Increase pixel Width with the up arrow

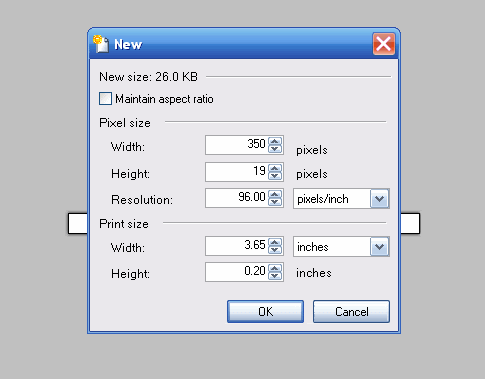(x=275, y=141)
